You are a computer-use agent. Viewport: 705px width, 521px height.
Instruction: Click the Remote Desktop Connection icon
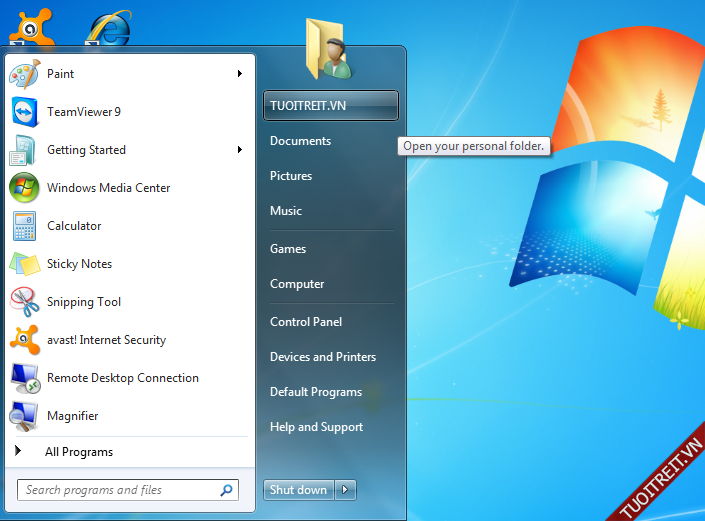[24, 378]
